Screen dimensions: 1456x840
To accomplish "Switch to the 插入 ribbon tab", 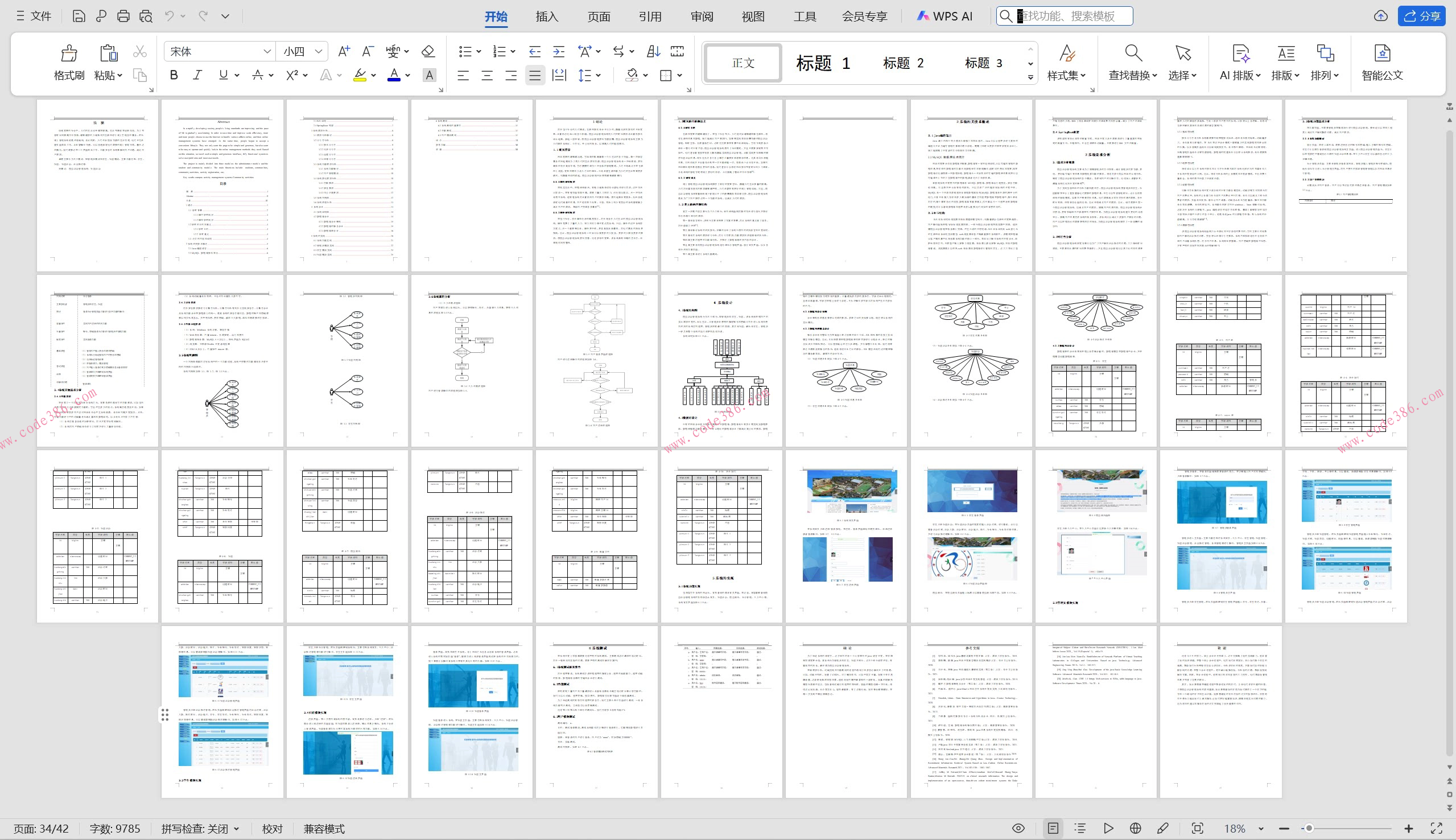I will pyautogui.click(x=547, y=16).
